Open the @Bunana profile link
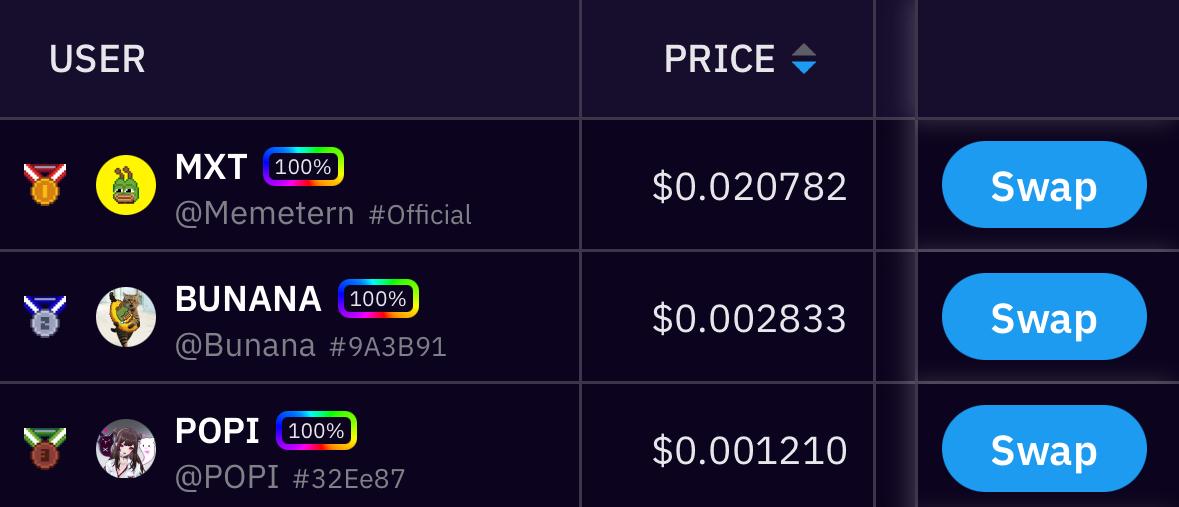Viewport: 1179px width, 507px height. click(x=245, y=346)
